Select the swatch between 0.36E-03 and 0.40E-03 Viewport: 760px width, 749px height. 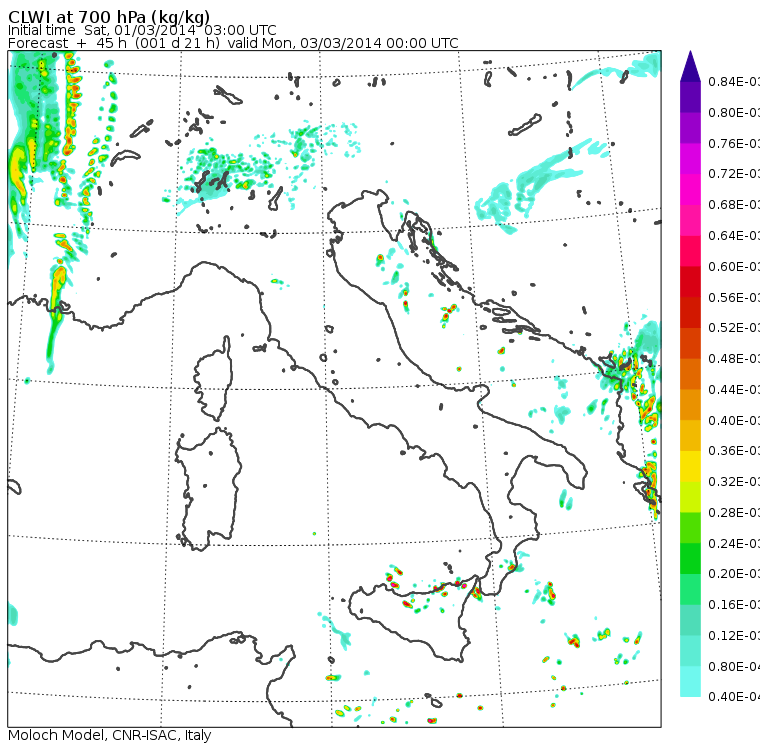pyautogui.click(x=691, y=435)
